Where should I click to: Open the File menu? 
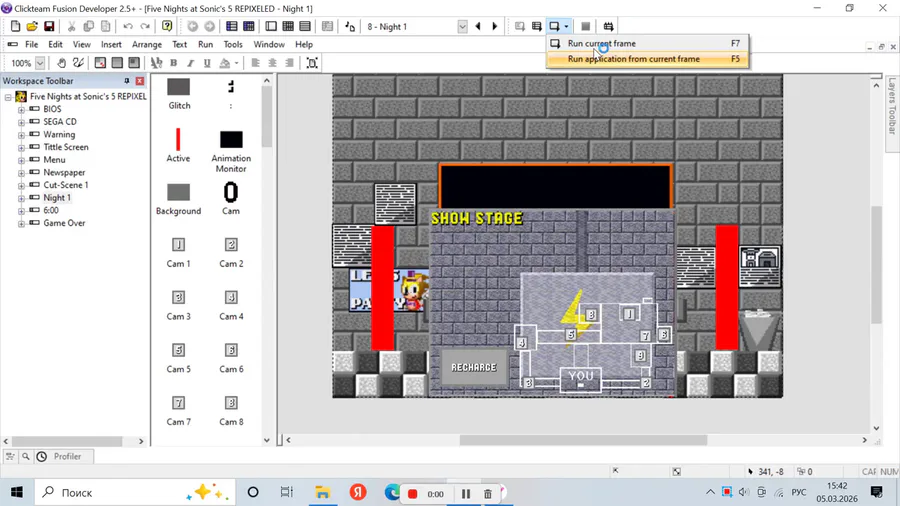(32, 44)
